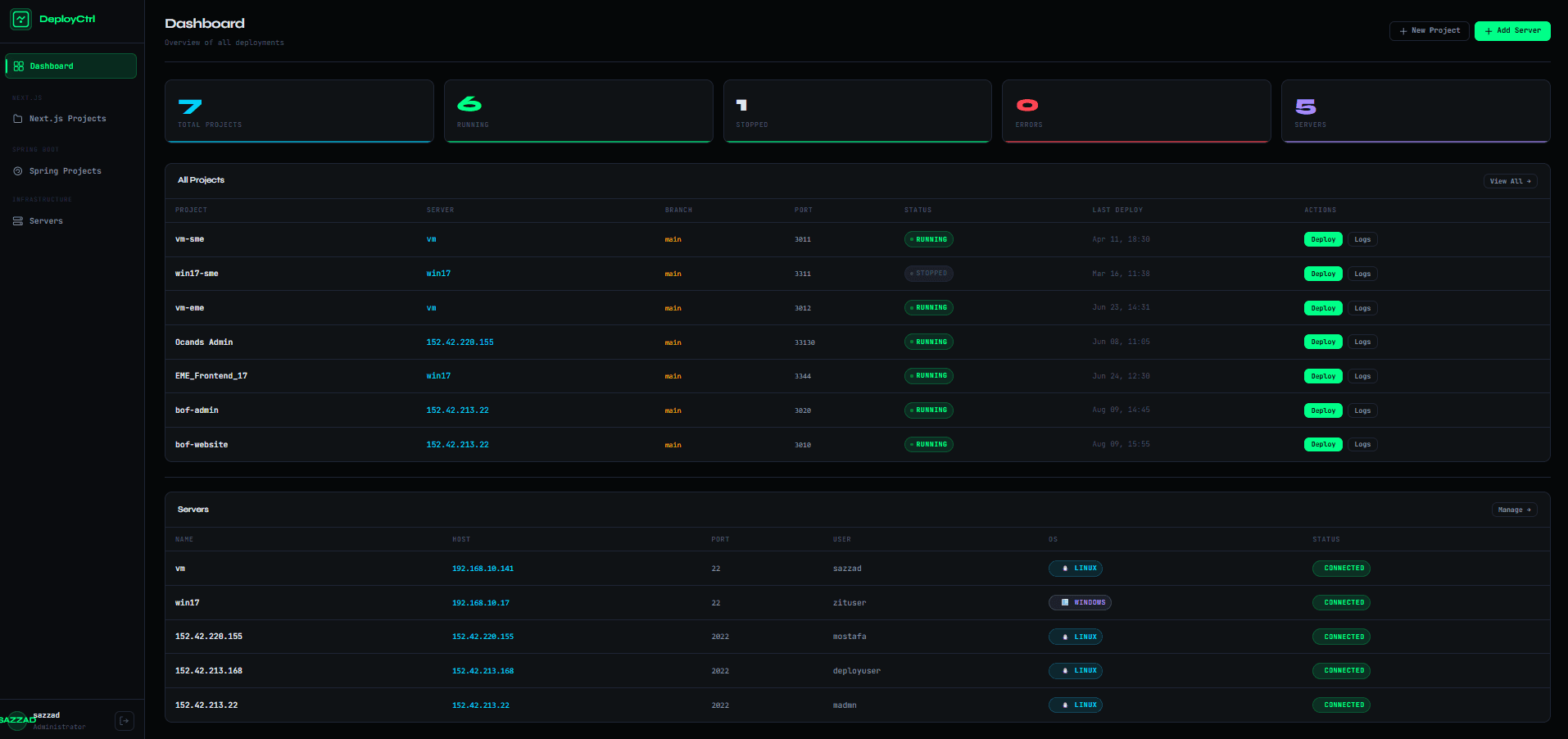Open Next.js Projects in sidebar
1568x739 pixels.
coord(71,119)
